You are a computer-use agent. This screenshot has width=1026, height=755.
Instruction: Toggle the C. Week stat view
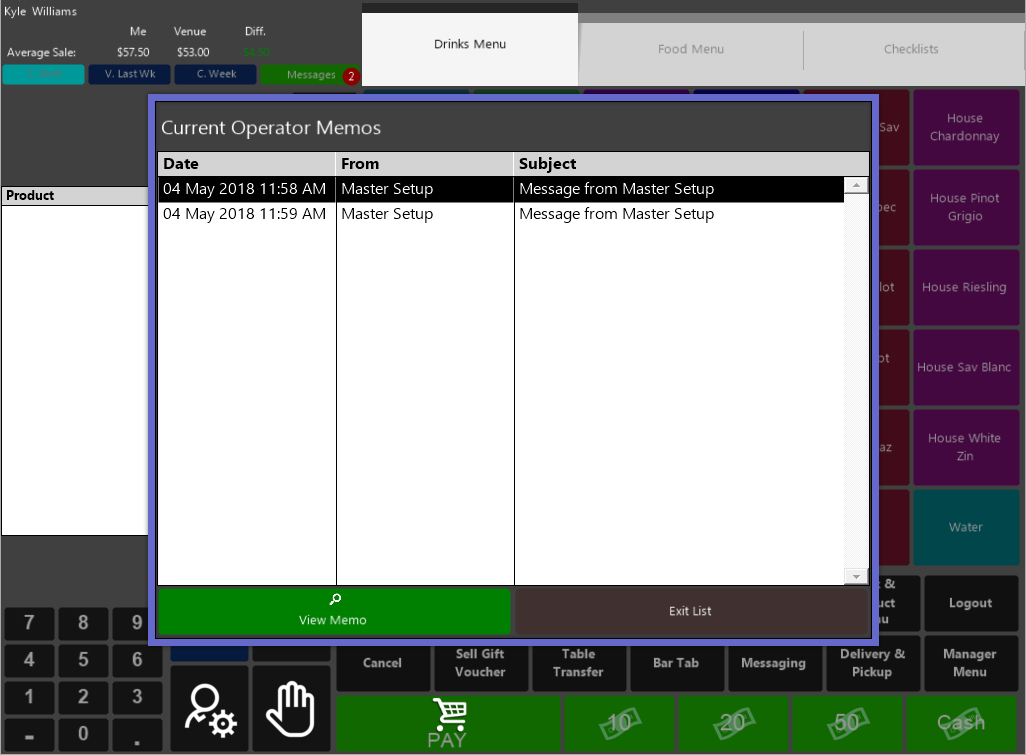click(215, 75)
